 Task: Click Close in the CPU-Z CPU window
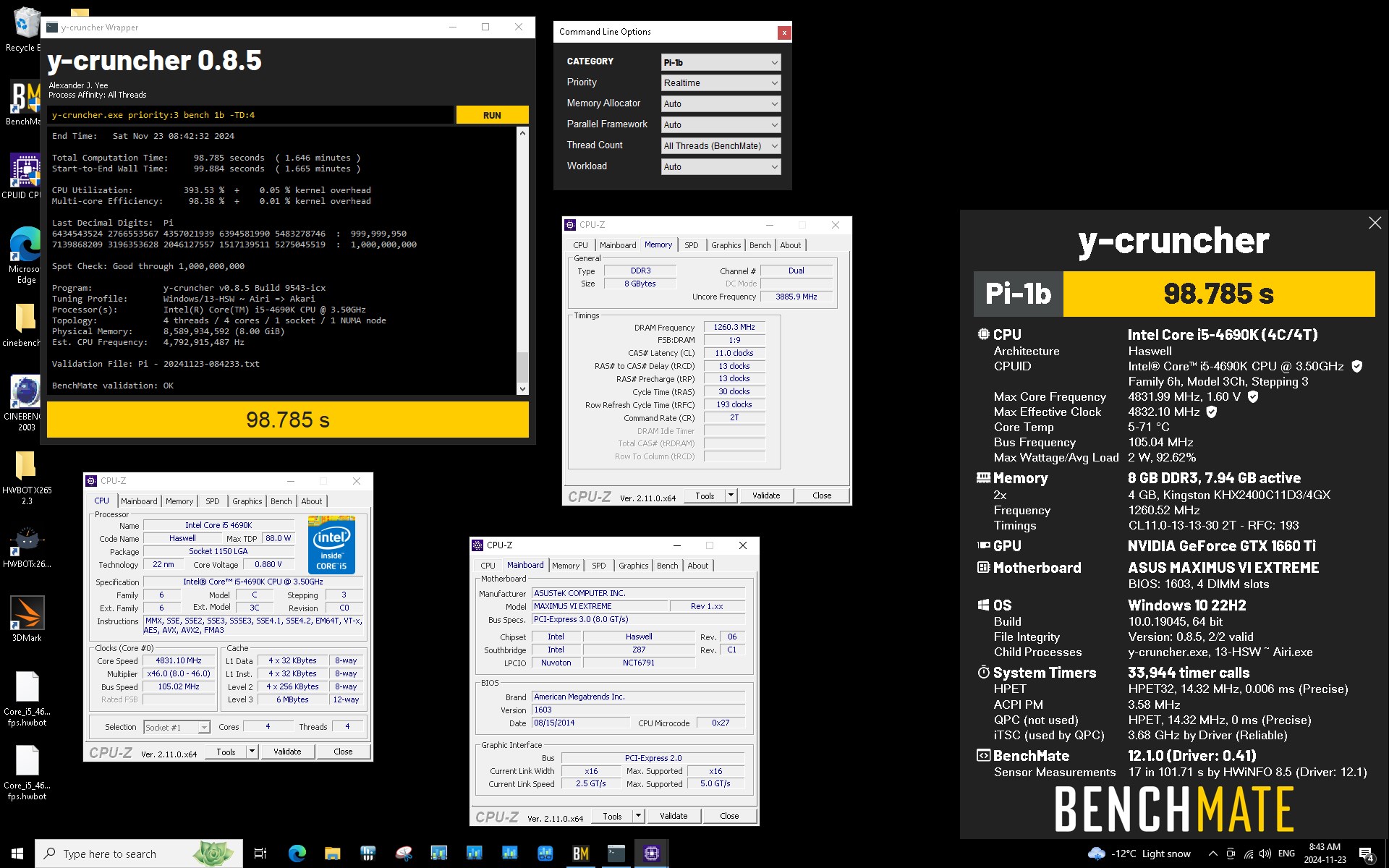[x=343, y=752]
